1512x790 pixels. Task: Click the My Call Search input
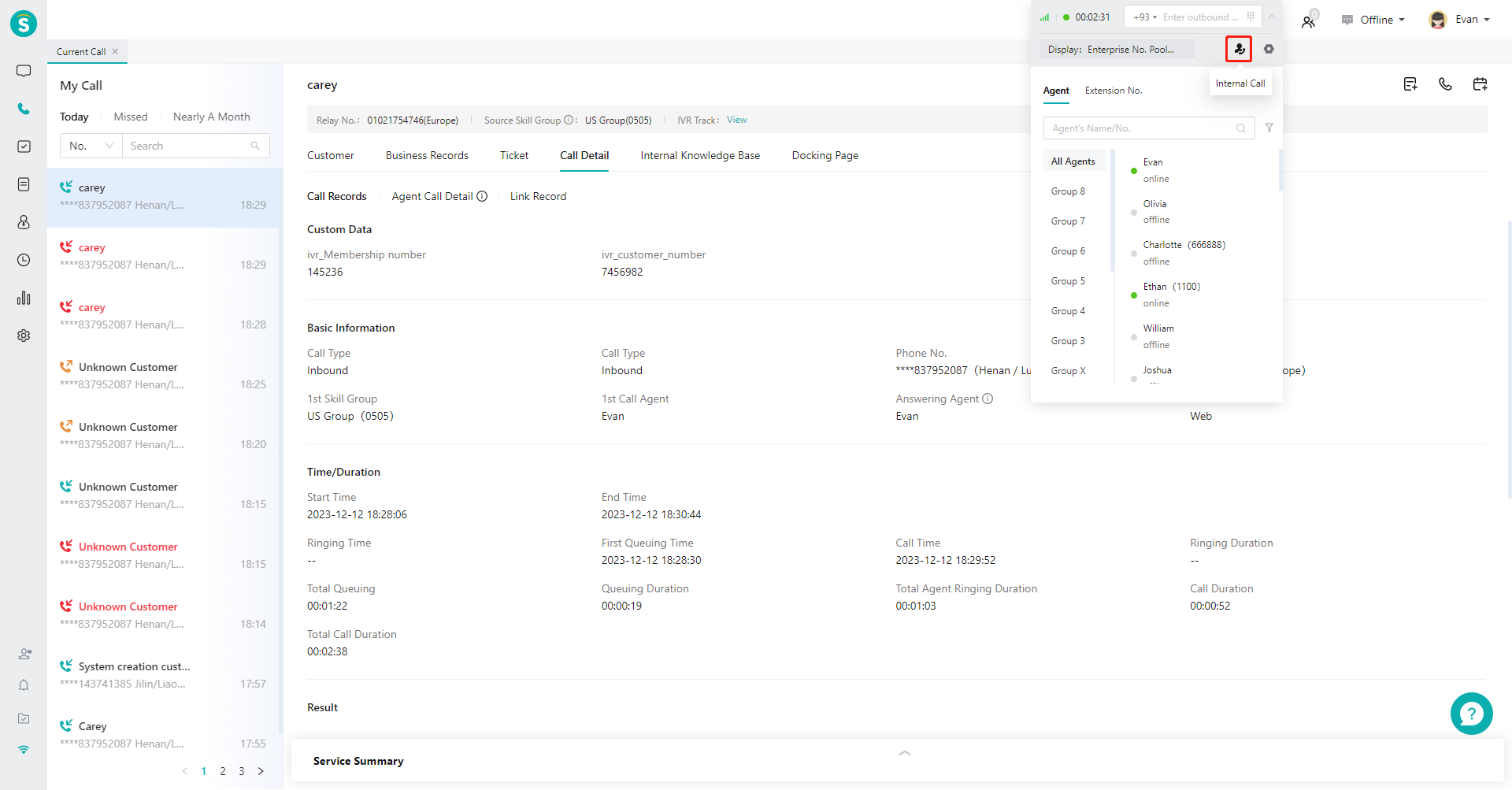(x=195, y=146)
